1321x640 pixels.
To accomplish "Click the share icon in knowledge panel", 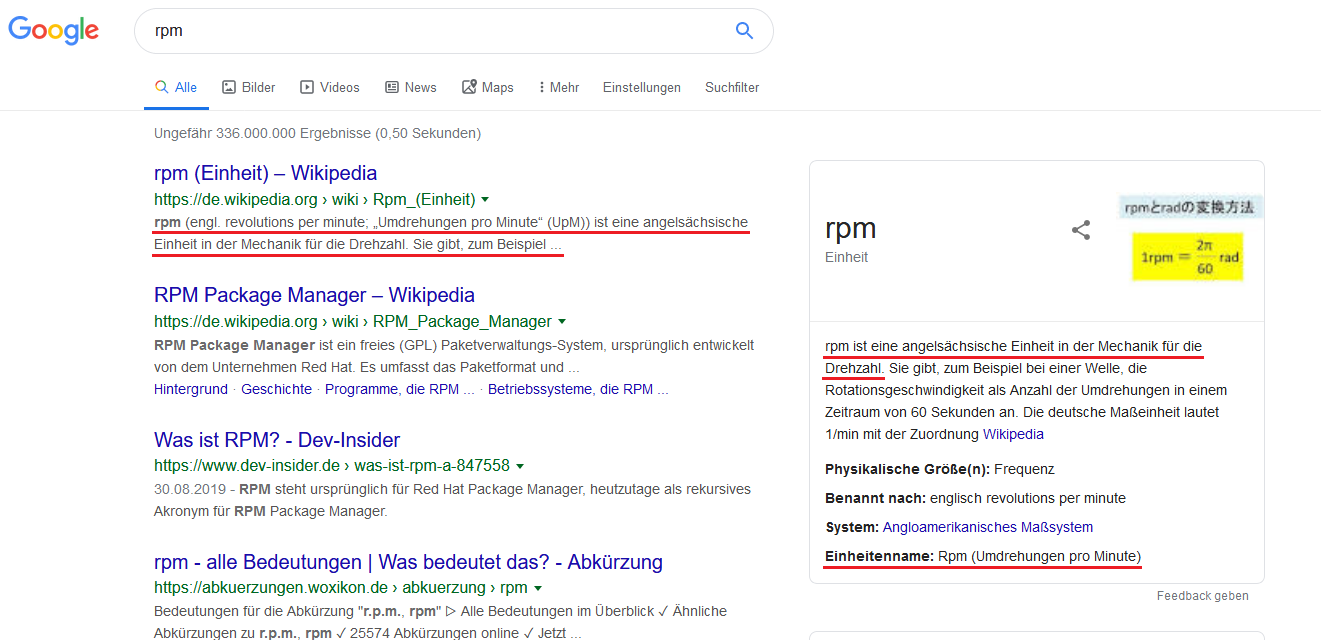I will [1081, 230].
